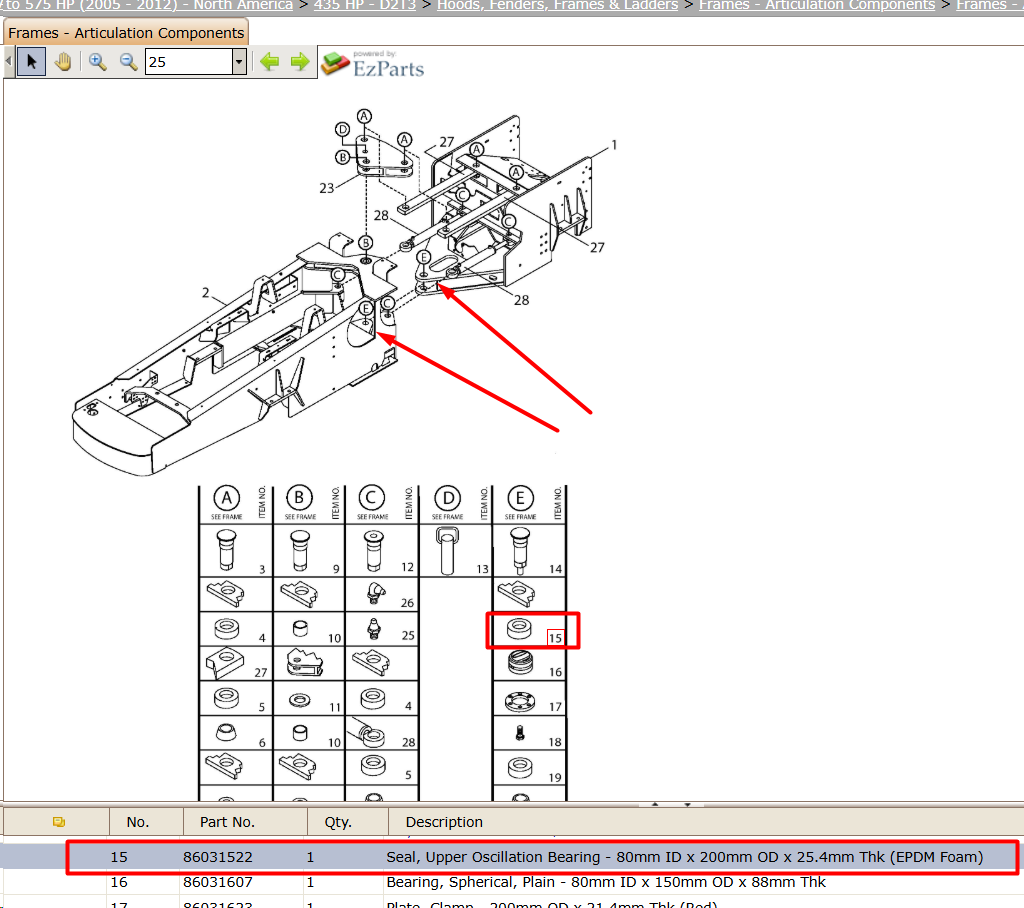Click item number 4 ring in column A
Viewport: 1024px width, 908px height.
point(226,628)
